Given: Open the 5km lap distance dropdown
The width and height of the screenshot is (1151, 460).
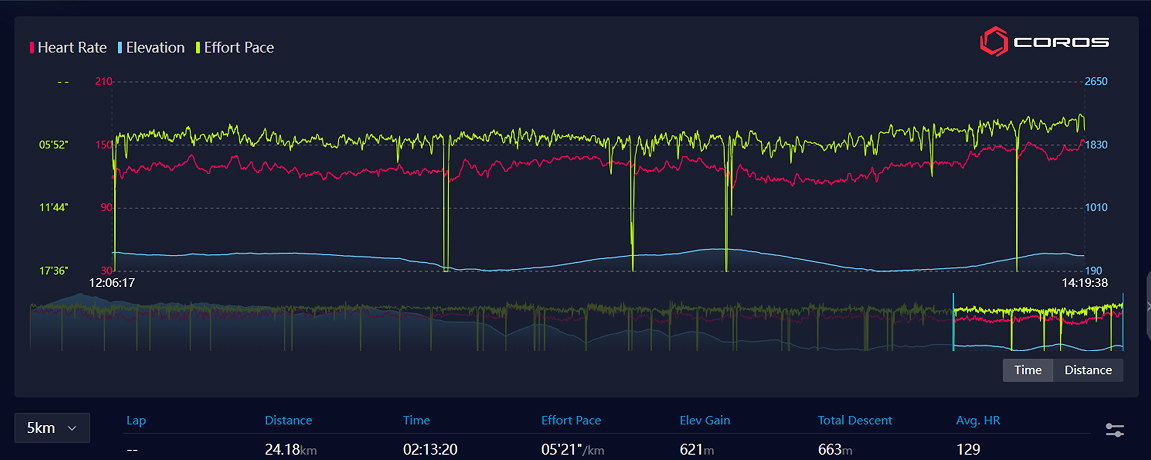Looking at the screenshot, I should 52,428.
